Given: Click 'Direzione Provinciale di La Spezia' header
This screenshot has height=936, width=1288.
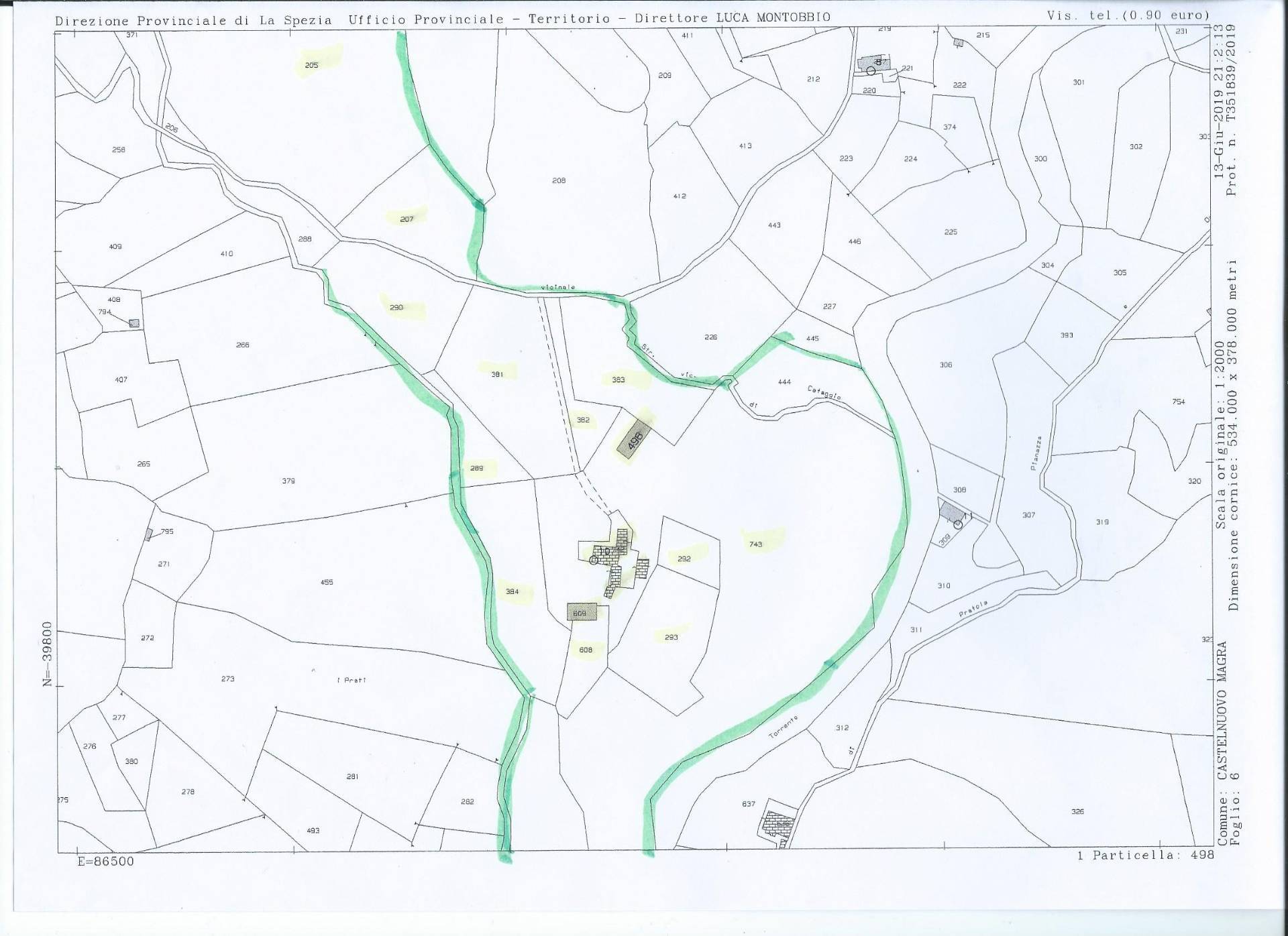Looking at the screenshot, I should click(193, 20).
